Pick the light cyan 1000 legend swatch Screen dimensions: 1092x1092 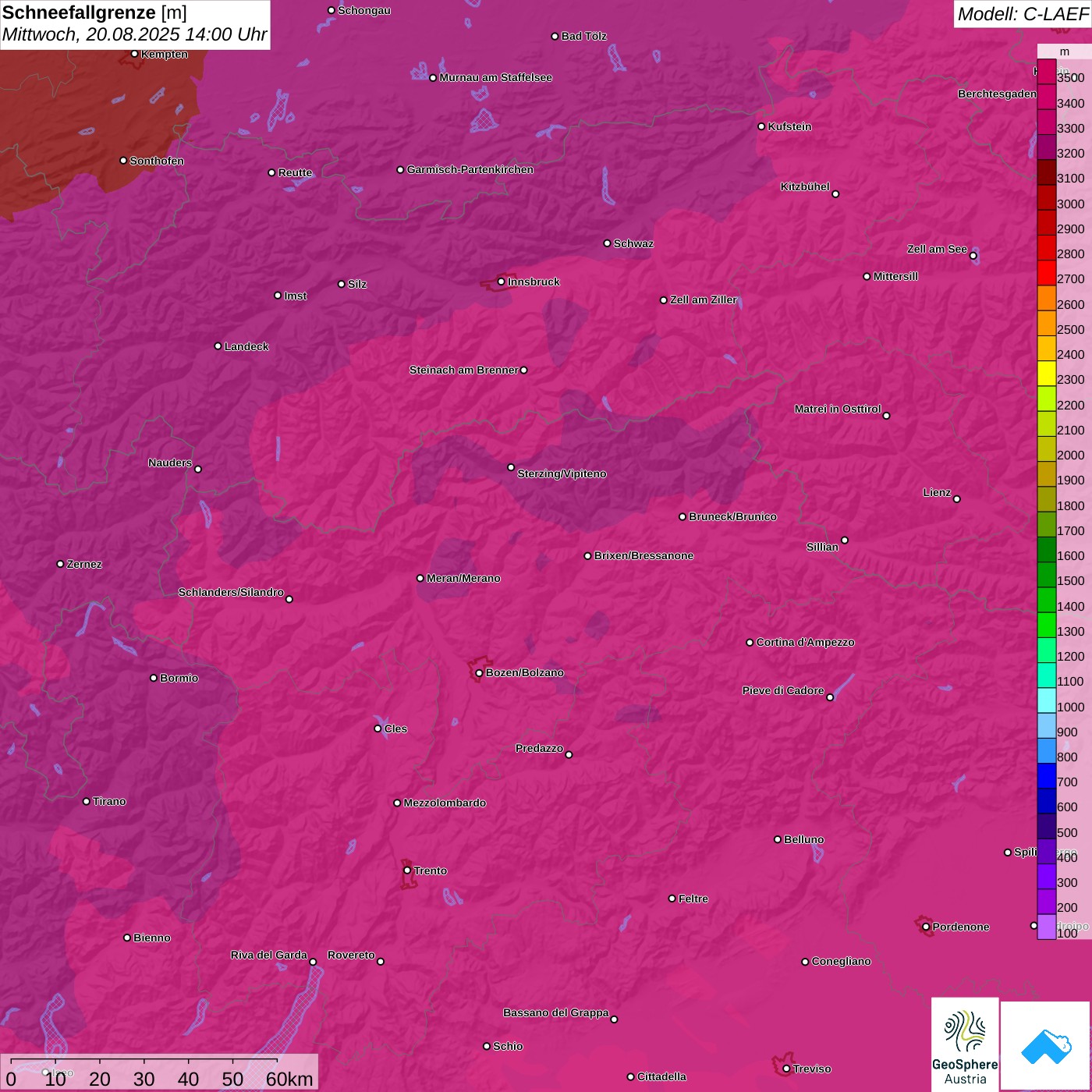point(1047,700)
